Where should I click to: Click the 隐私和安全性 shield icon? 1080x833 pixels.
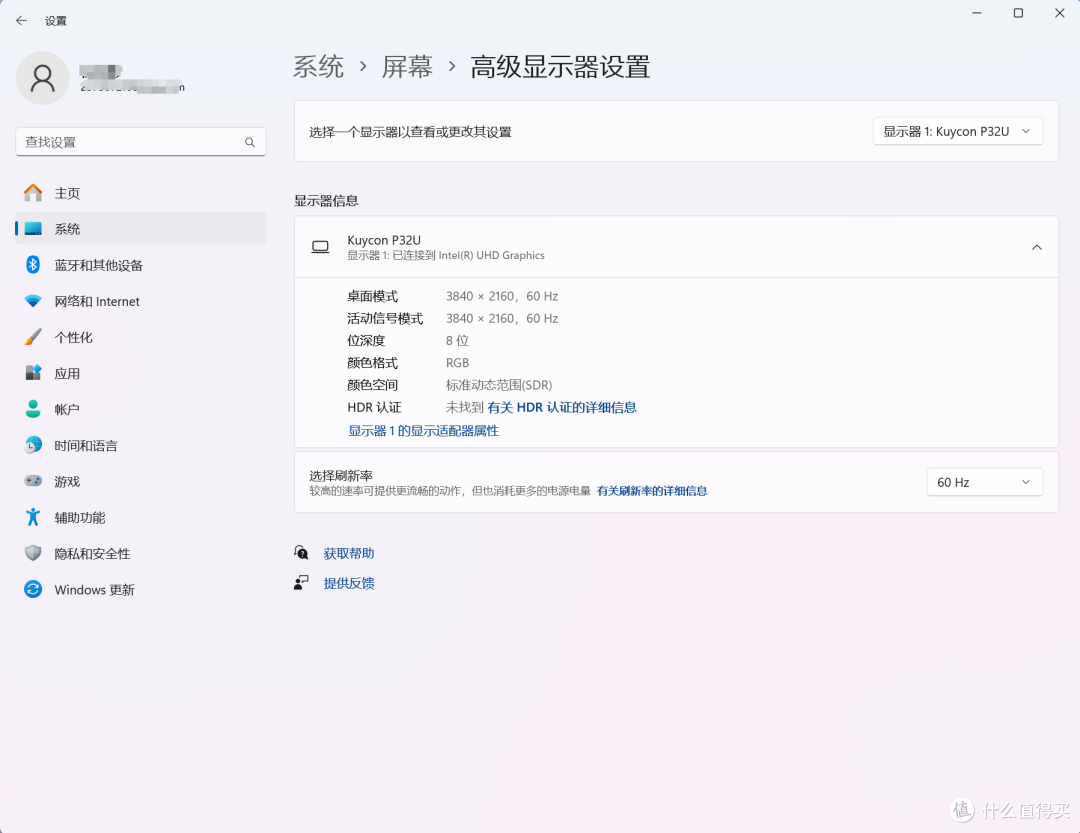tap(33, 553)
